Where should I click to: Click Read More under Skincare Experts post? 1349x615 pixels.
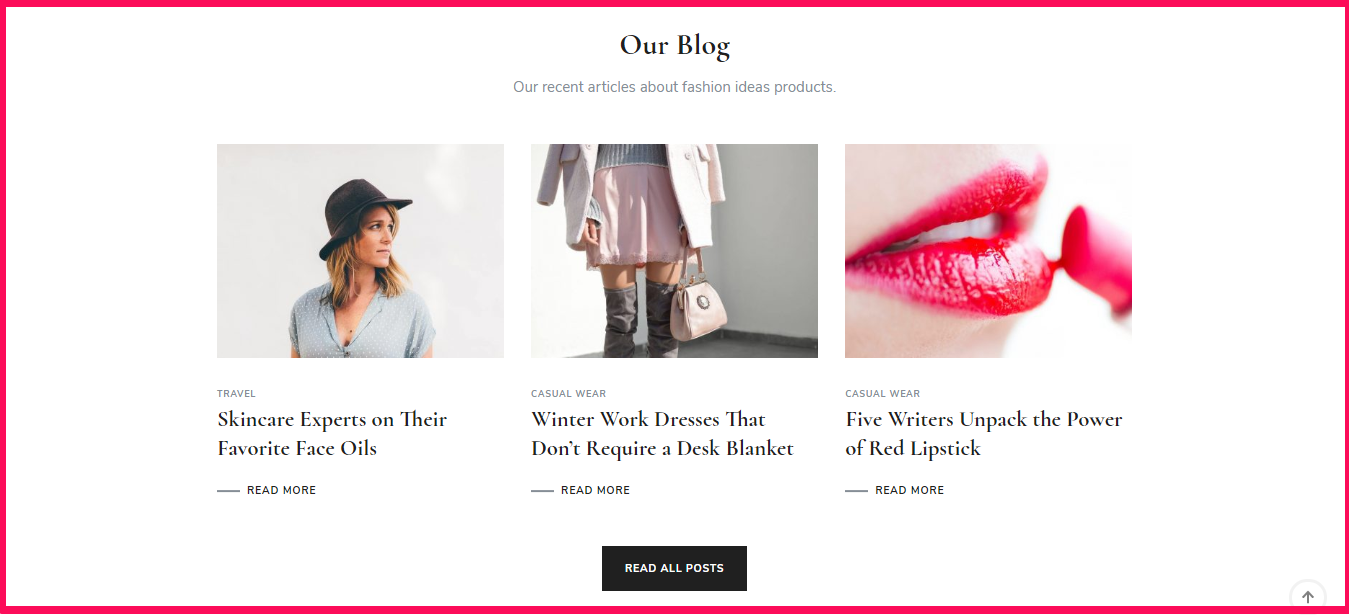tap(281, 490)
